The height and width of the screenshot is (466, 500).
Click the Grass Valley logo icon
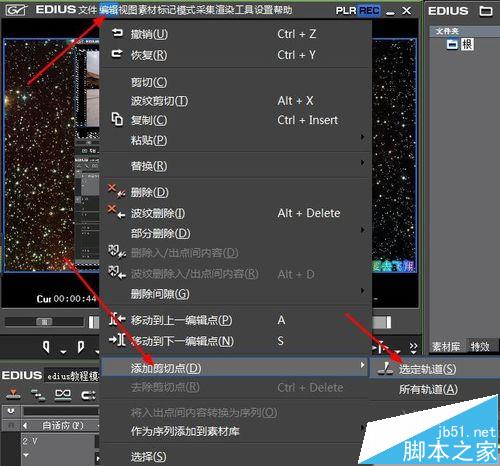click(16, 10)
